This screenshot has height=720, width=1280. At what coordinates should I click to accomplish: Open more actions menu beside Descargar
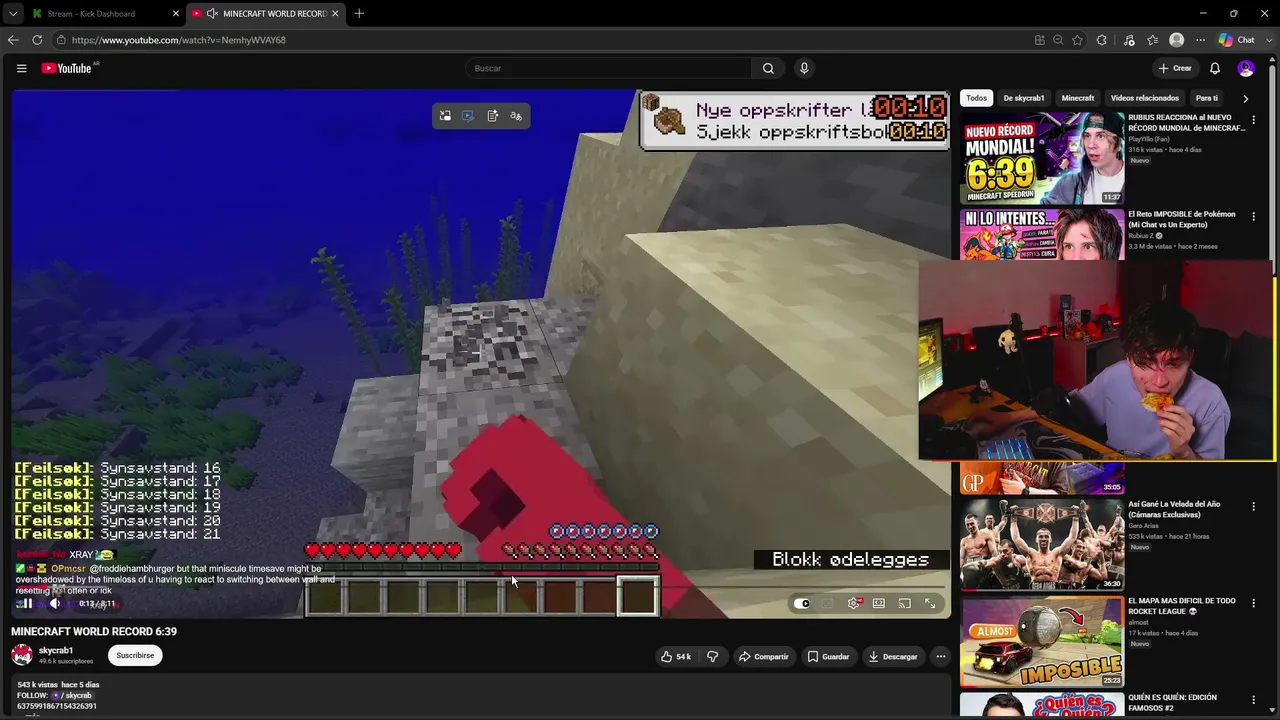(940, 656)
